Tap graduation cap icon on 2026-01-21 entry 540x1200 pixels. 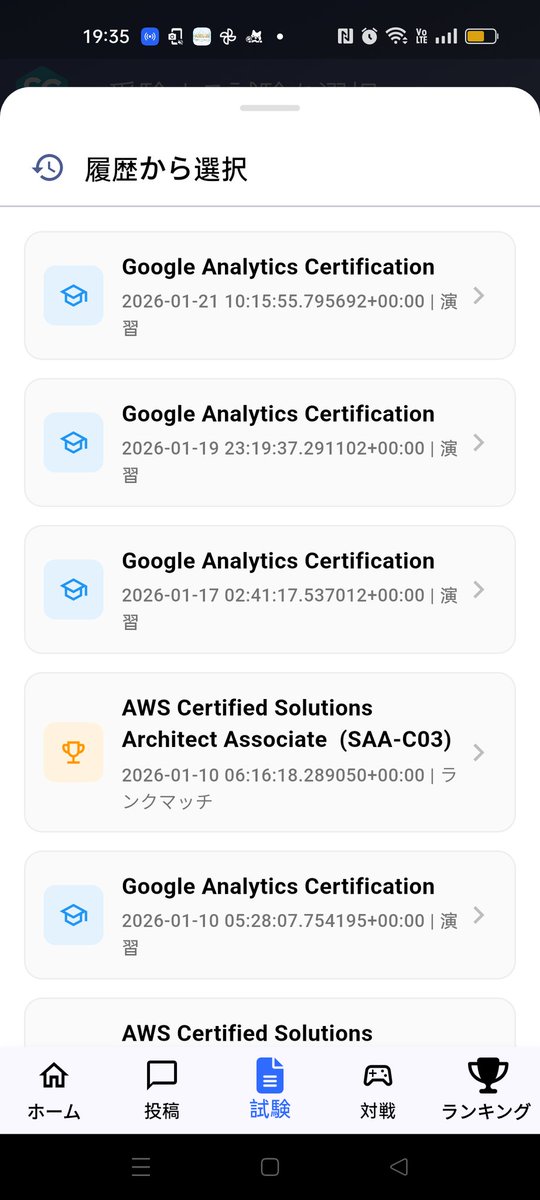[x=74, y=295]
